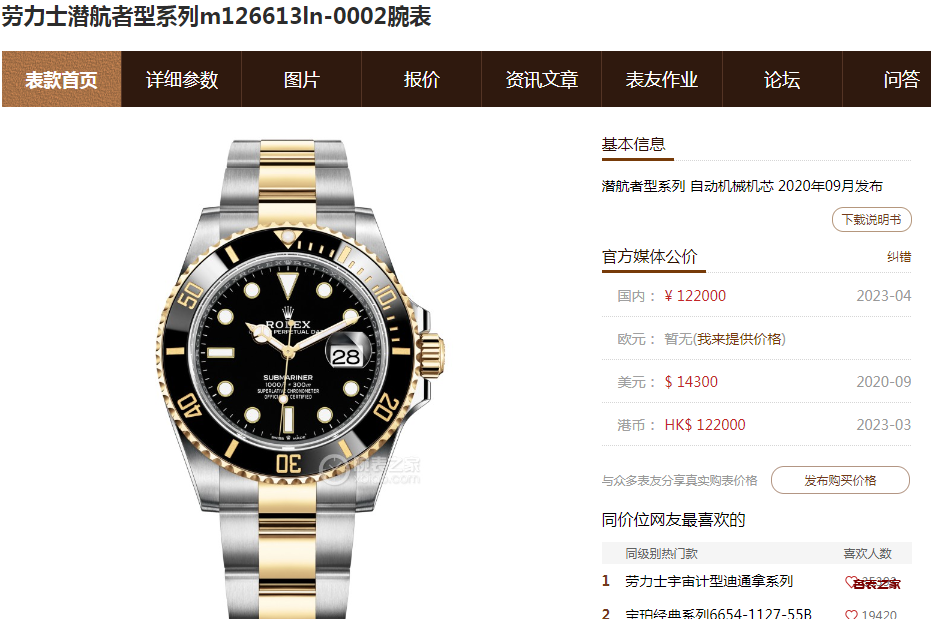931x619 pixels.
Task: Click the domestic price ¥ 122000
Action: click(x=695, y=296)
